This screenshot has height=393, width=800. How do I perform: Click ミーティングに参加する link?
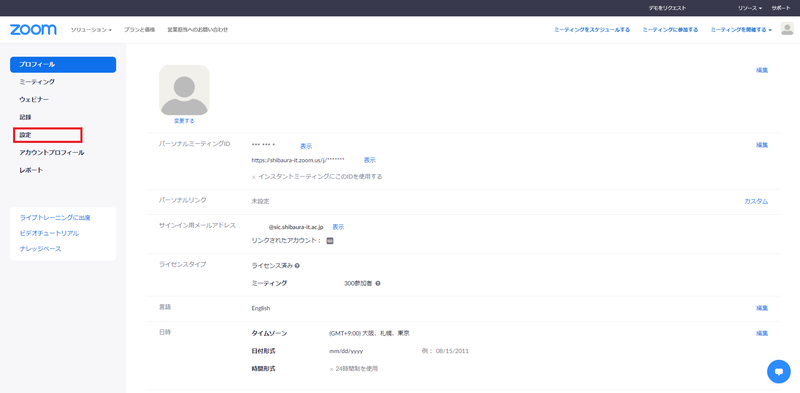click(670, 30)
